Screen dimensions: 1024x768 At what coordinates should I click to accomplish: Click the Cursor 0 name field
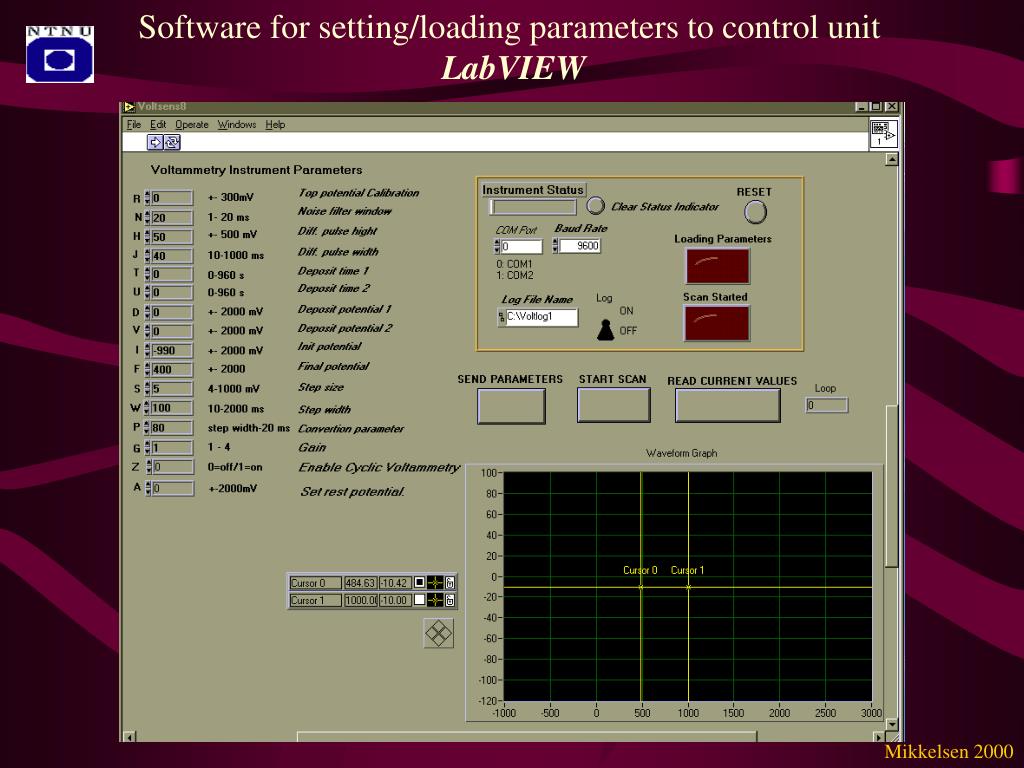(315, 583)
